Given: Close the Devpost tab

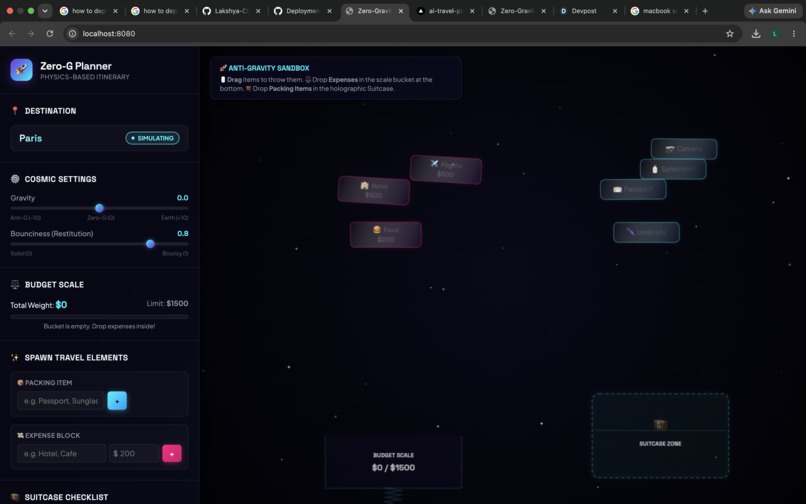Looking at the screenshot, I should (615, 11).
